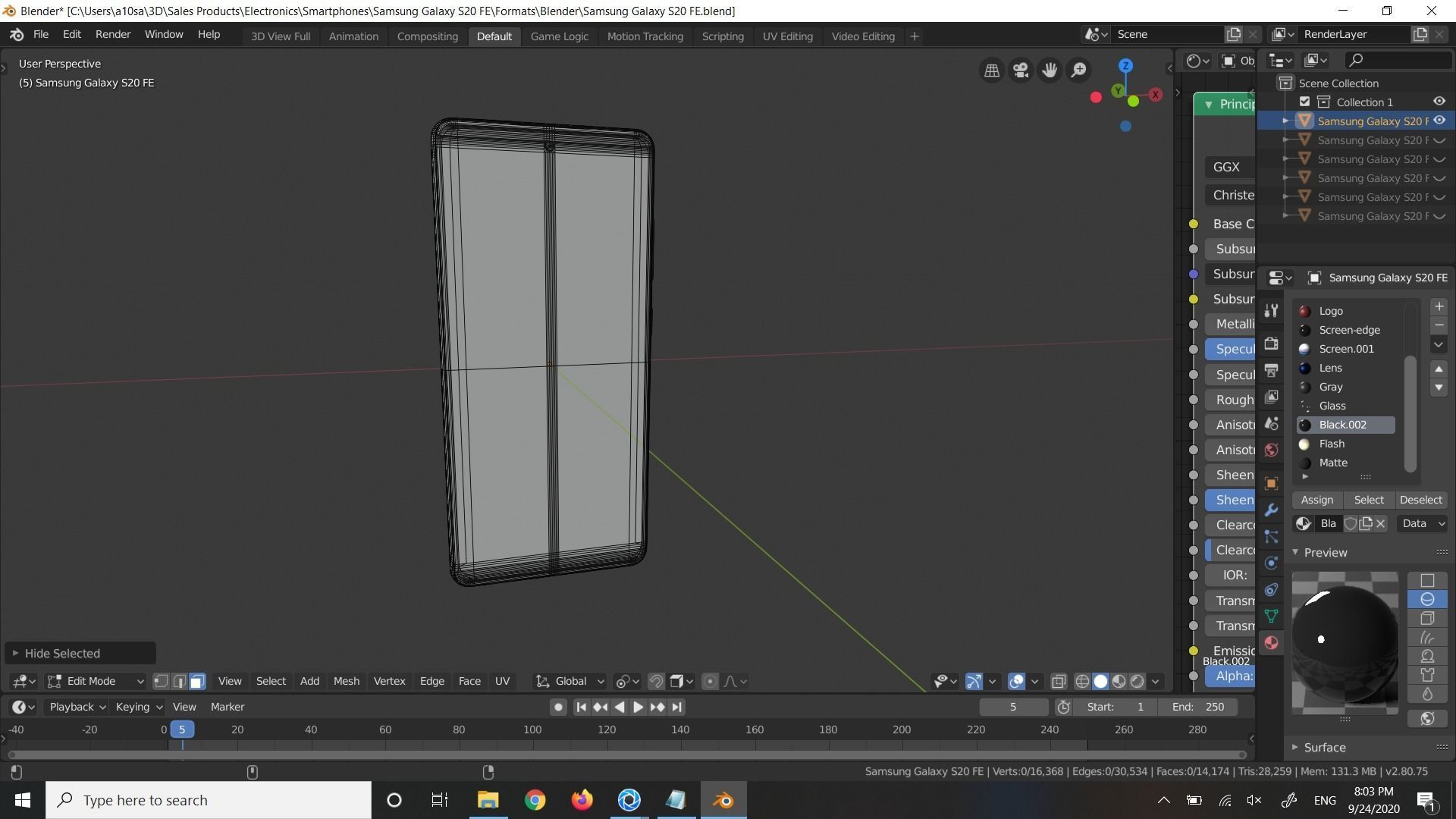
Task: Open Global transform orientation dropdown
Action: [x=570, y=681]
